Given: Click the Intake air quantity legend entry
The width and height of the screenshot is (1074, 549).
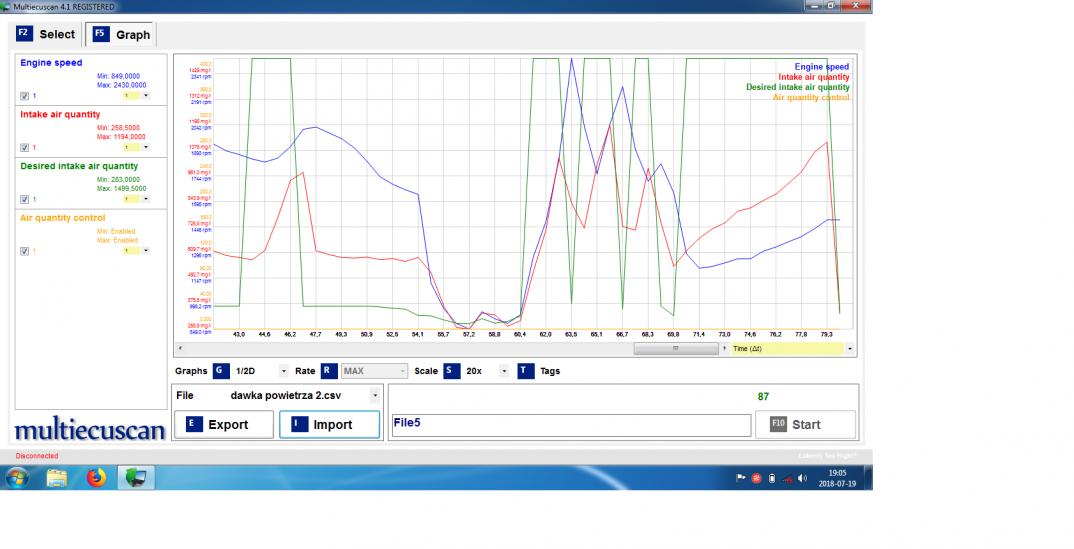Looking at the screenshot, I should pos(814,77).
